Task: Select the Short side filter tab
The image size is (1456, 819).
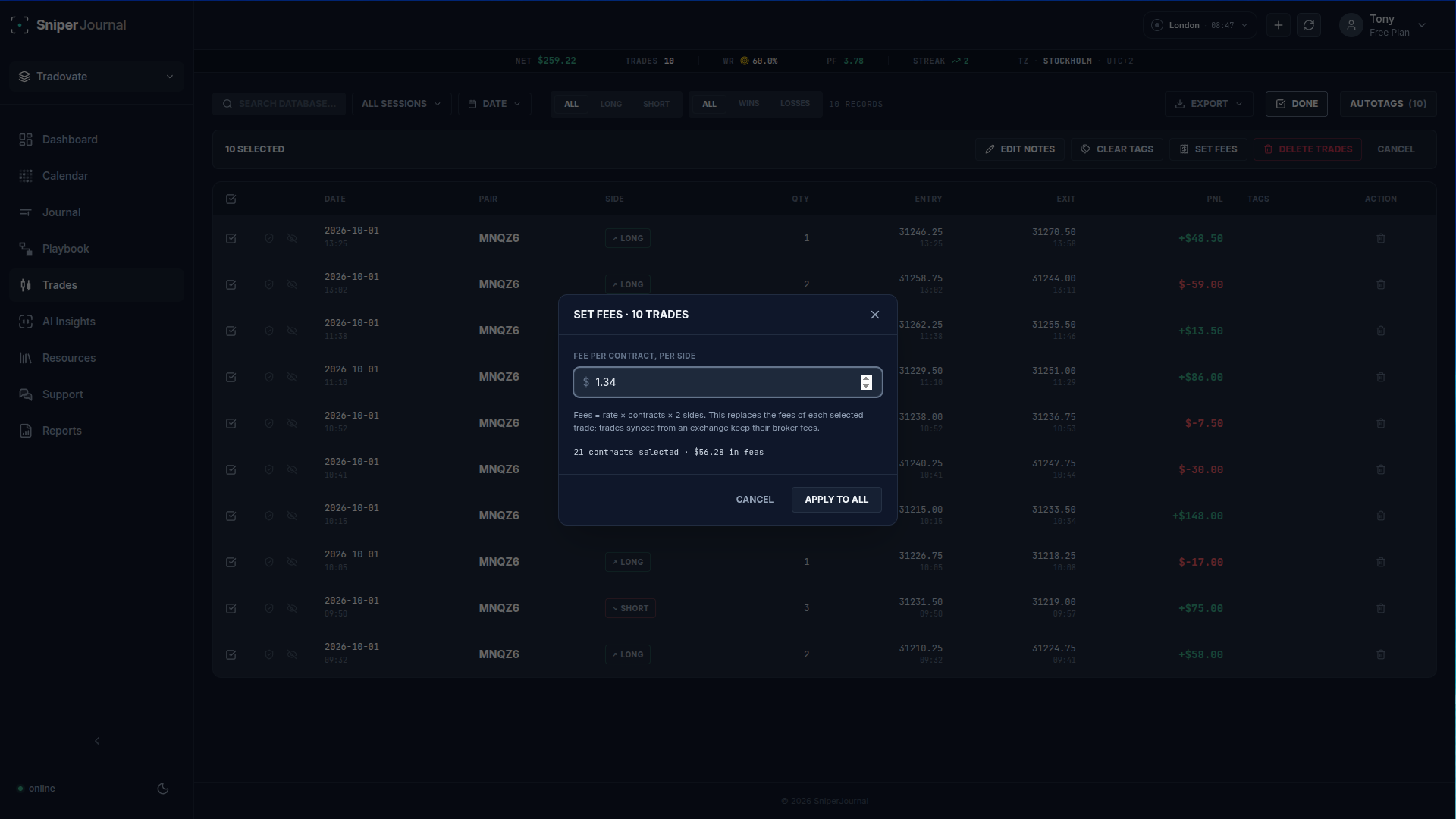Action: pyautogui.click(x=656, y=104)
